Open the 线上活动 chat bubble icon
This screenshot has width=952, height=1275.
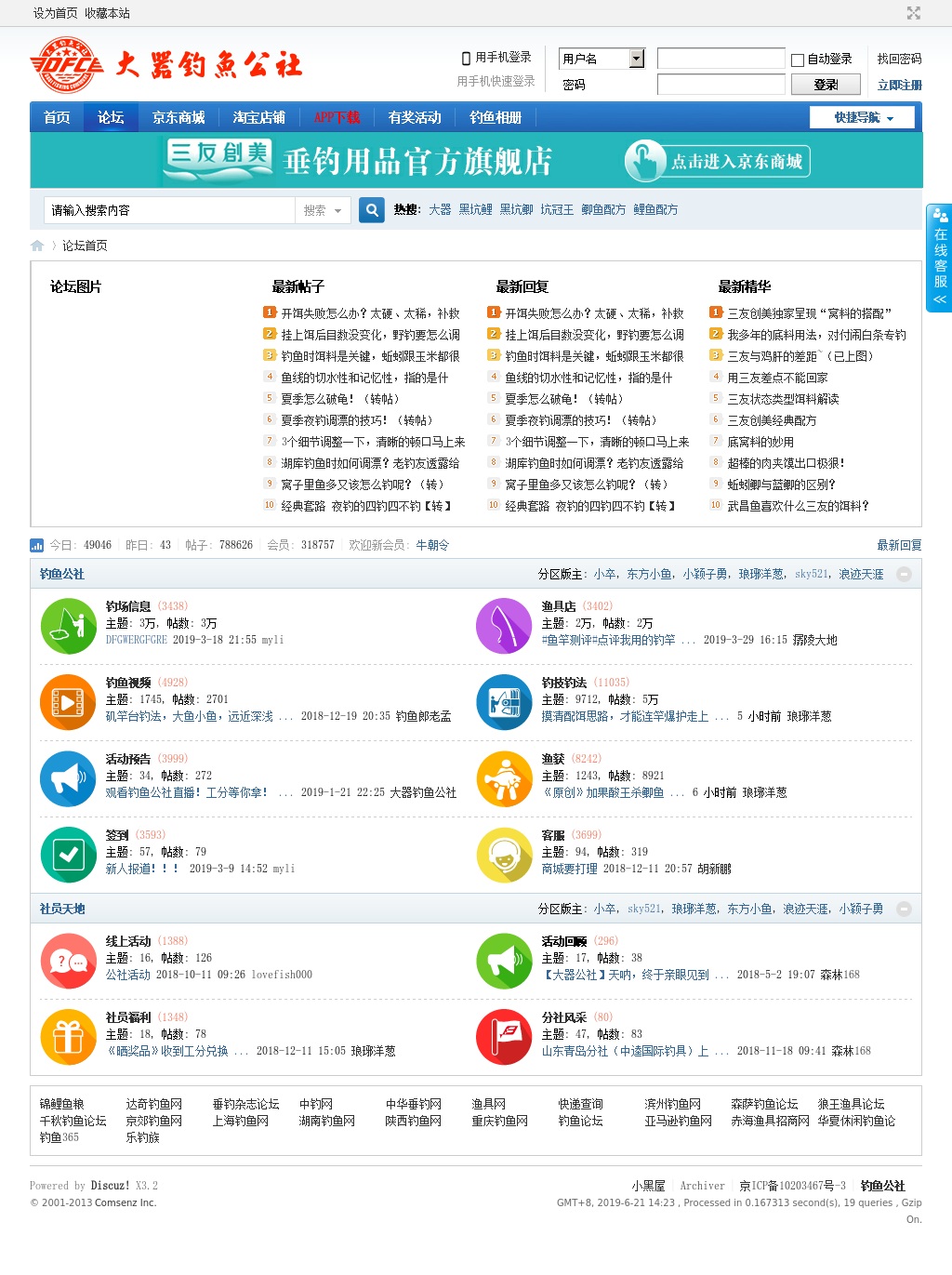(69, 961)
